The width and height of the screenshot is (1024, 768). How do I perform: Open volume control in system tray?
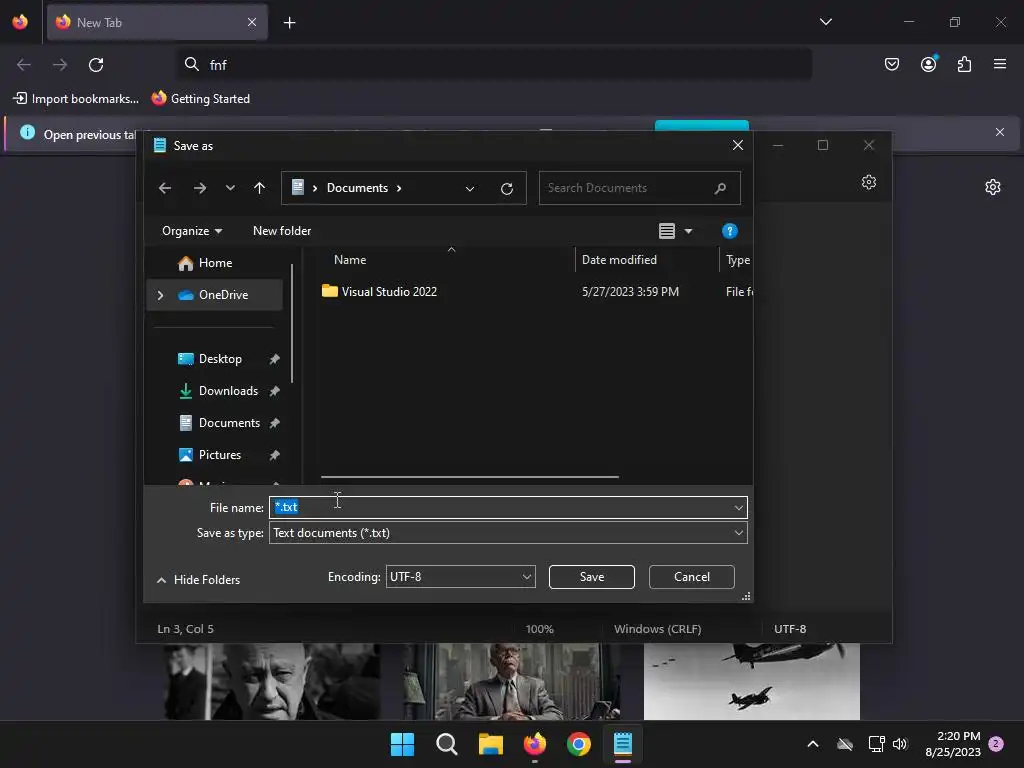(x=900, y=744)
